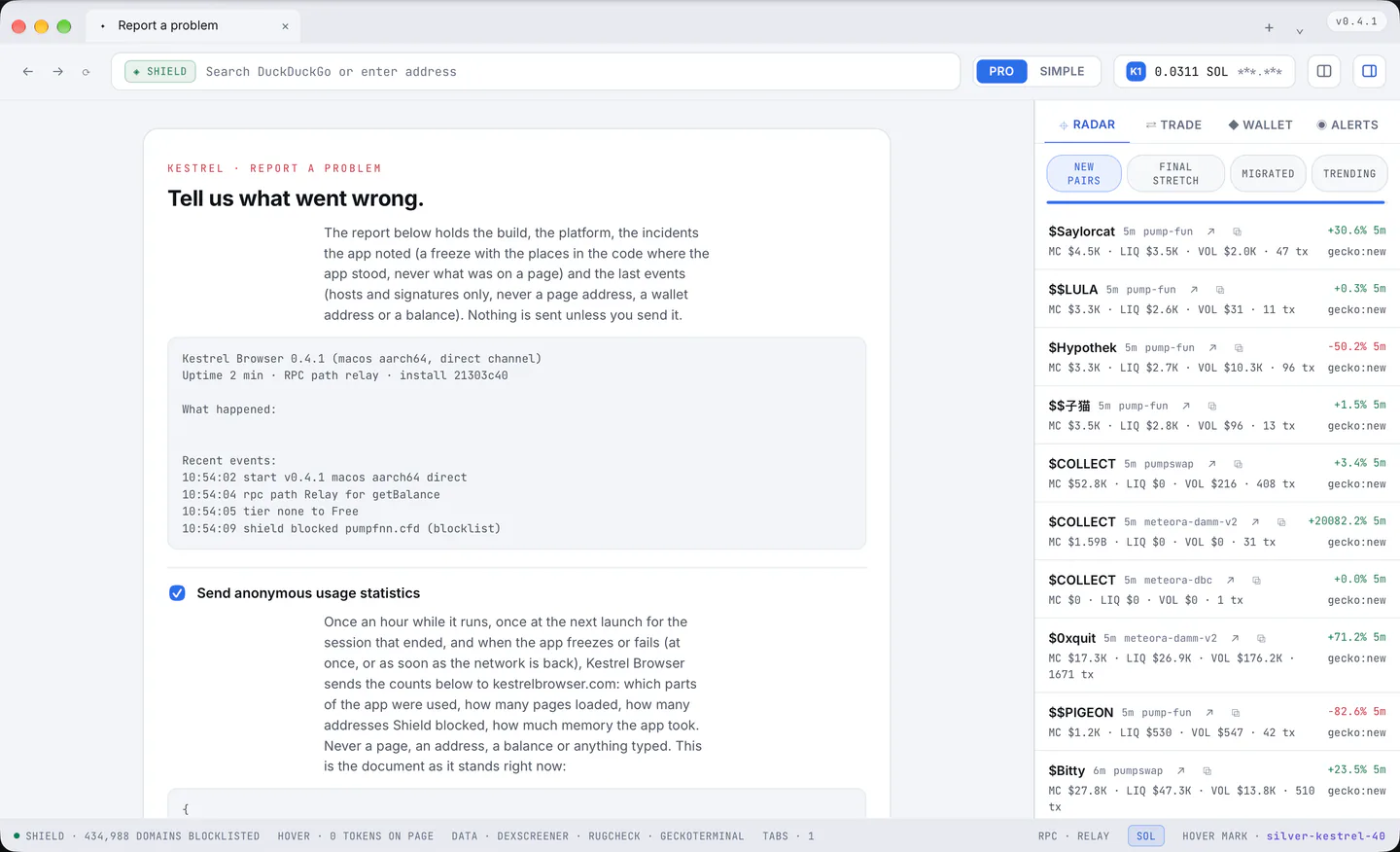1400x852 pixels.
Task: Open a new tab with the plus icon
Action: (x=1269, y=28)
